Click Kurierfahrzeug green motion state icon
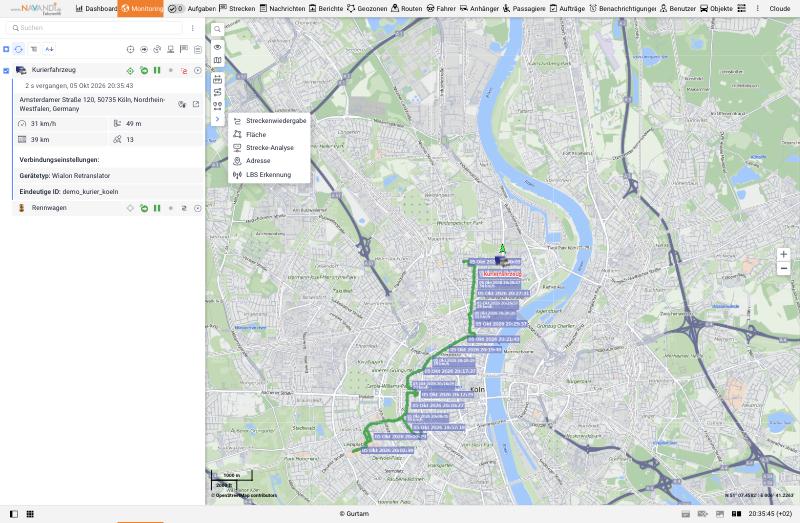 pyautogui.click(x=144, y=71)
